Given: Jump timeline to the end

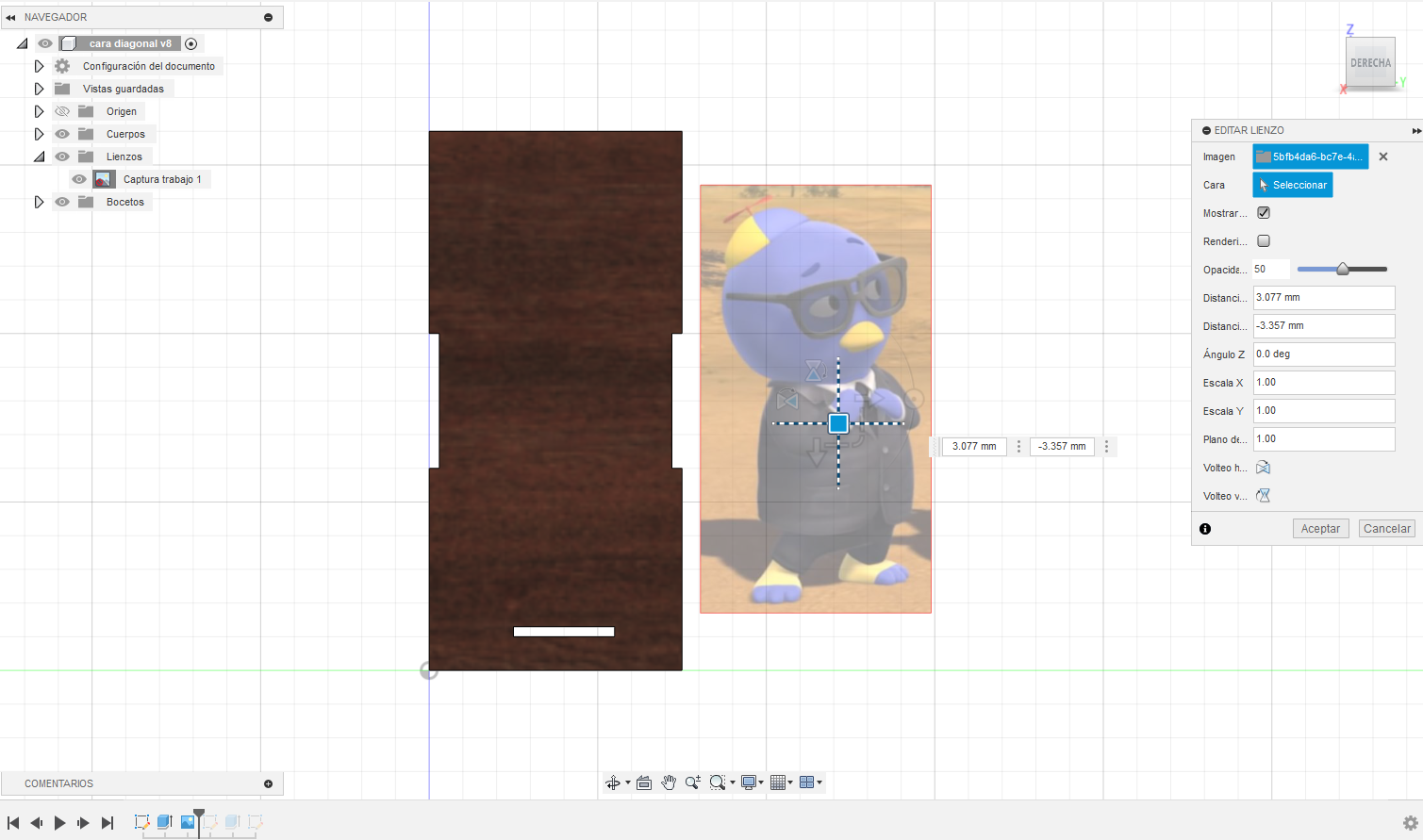Looking at the screenshot, I should [107, 823].
